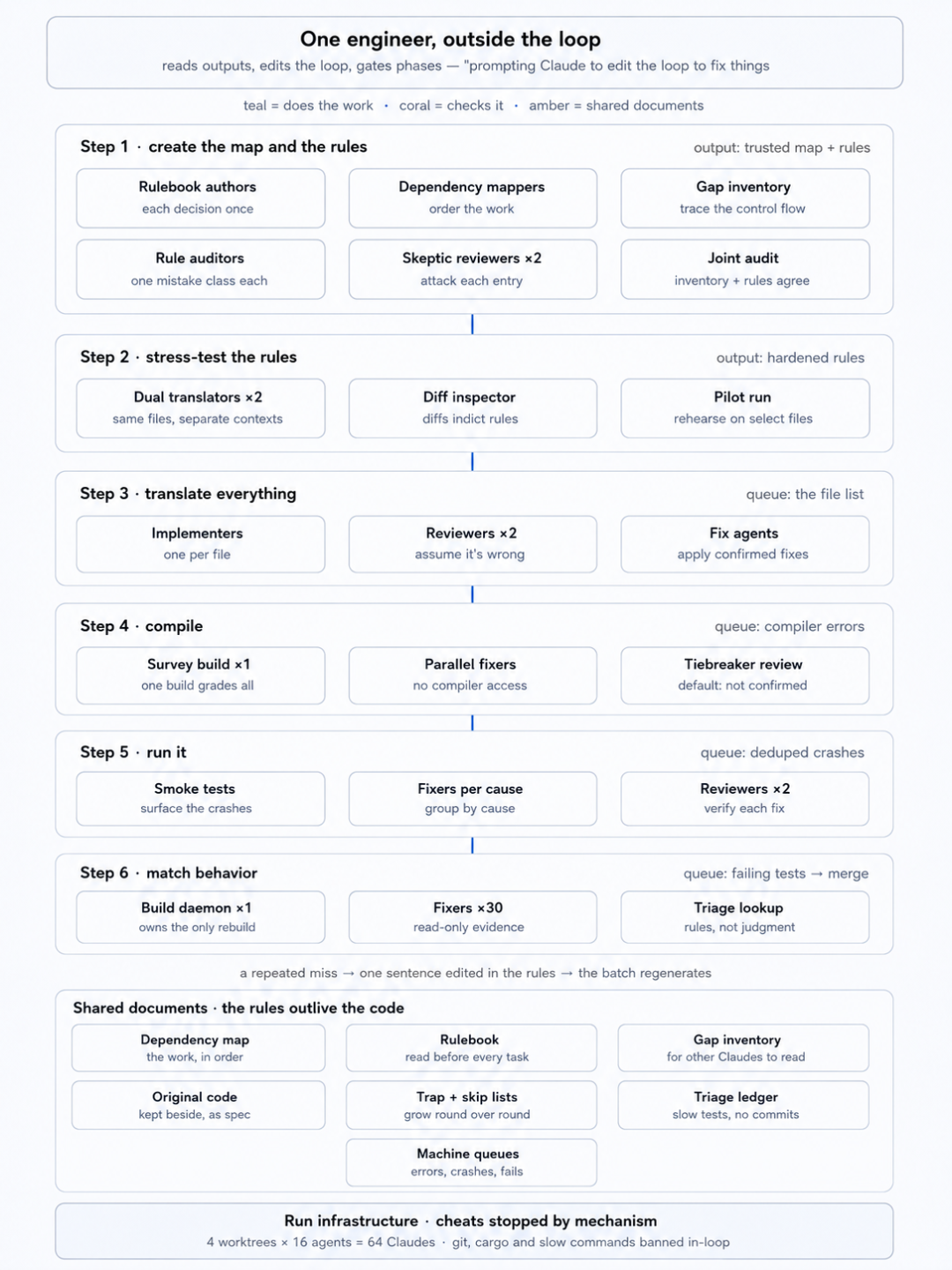The image size is (952, 1270).
Task: Open the Gap inventory box in Step 1
Action: coord(745,198)
